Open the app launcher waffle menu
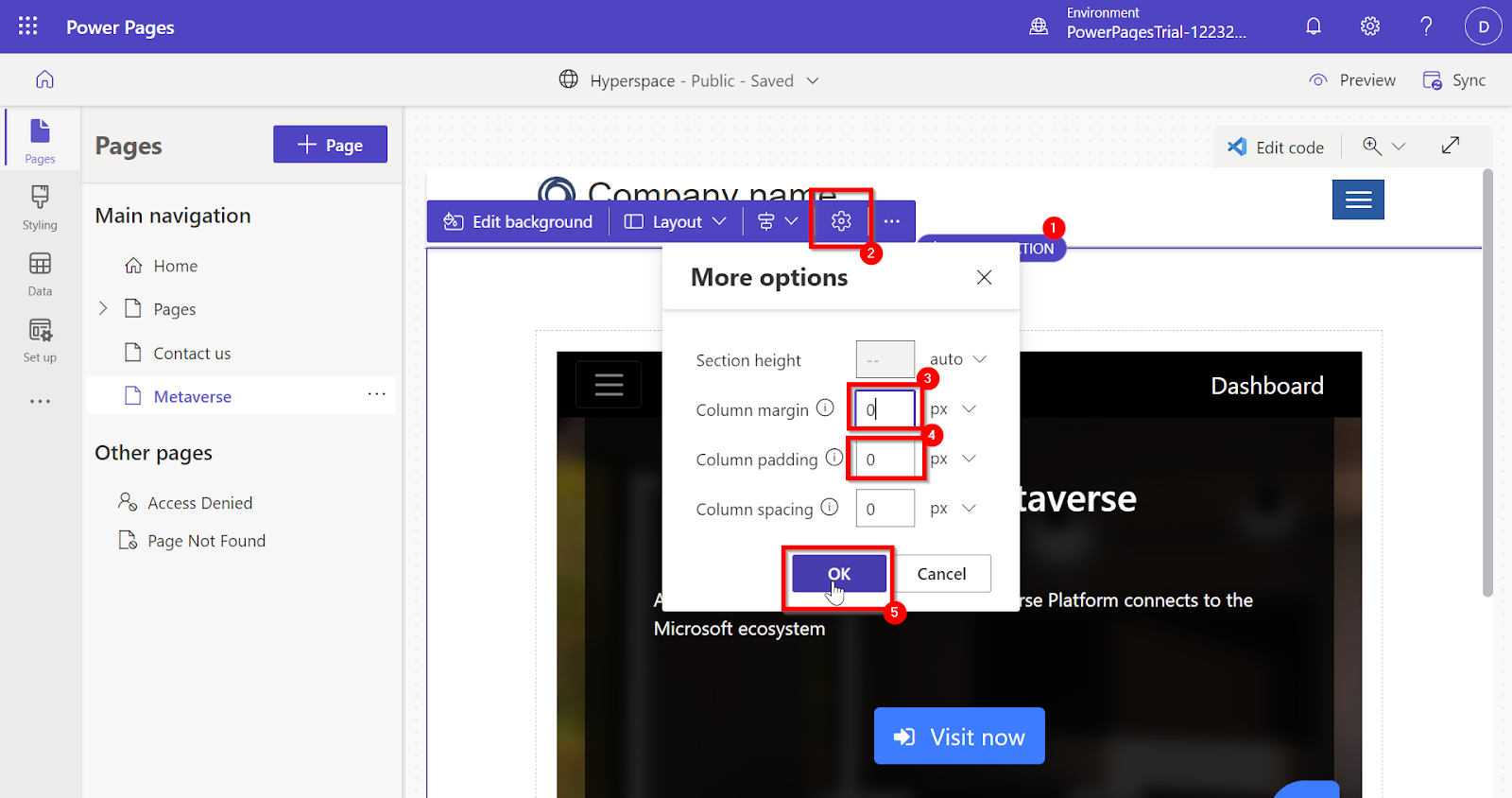 coord(28,26)
